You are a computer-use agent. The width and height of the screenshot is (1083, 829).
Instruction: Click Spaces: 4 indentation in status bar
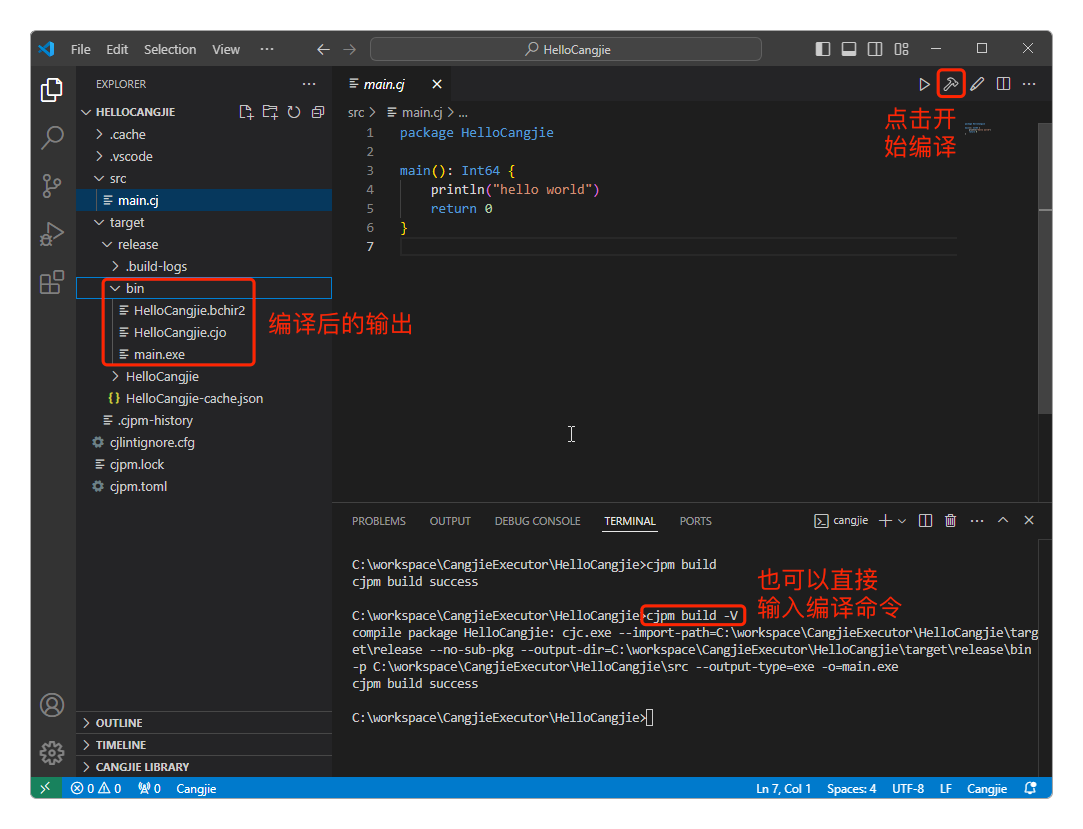pyautogui.click(x=852, y=788)
